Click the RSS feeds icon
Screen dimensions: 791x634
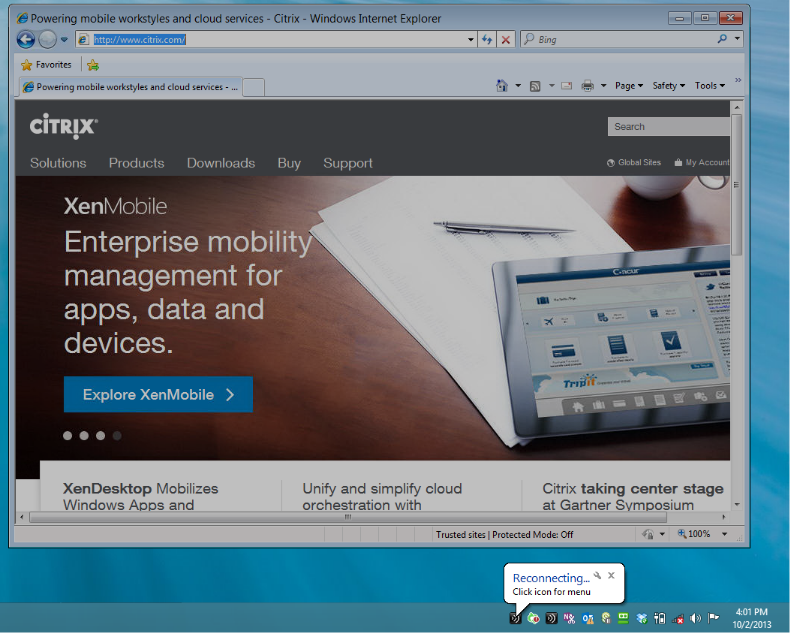click(536, 86)
